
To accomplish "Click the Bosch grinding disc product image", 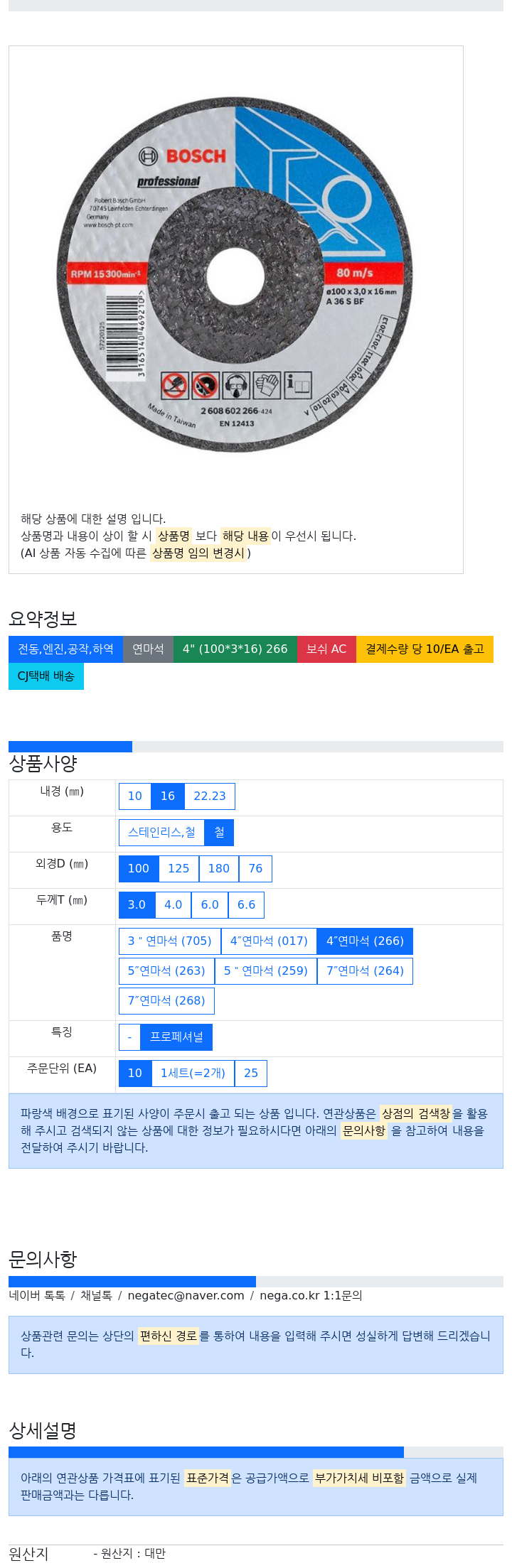I will point(235,275).
